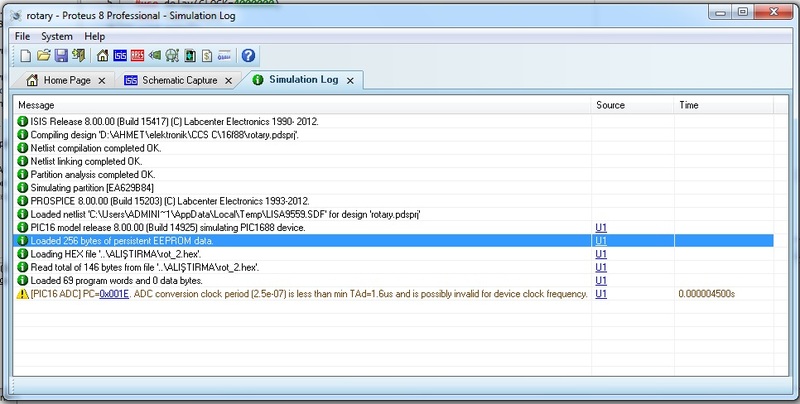Open ISIS schematic capture from toolbar

pyautogui.click(x=120, y=55)
